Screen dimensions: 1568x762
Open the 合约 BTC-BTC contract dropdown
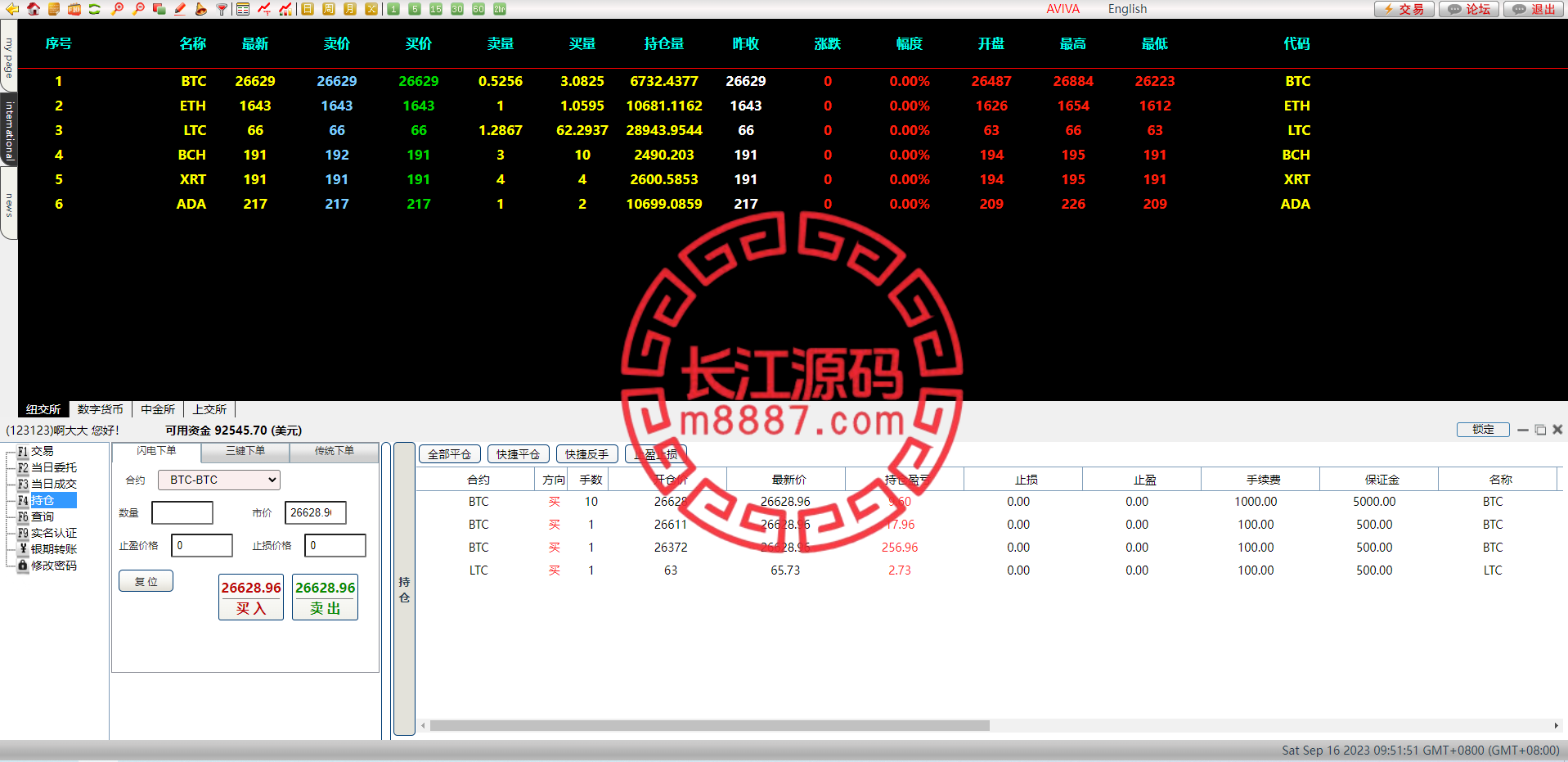click(219, 480)
